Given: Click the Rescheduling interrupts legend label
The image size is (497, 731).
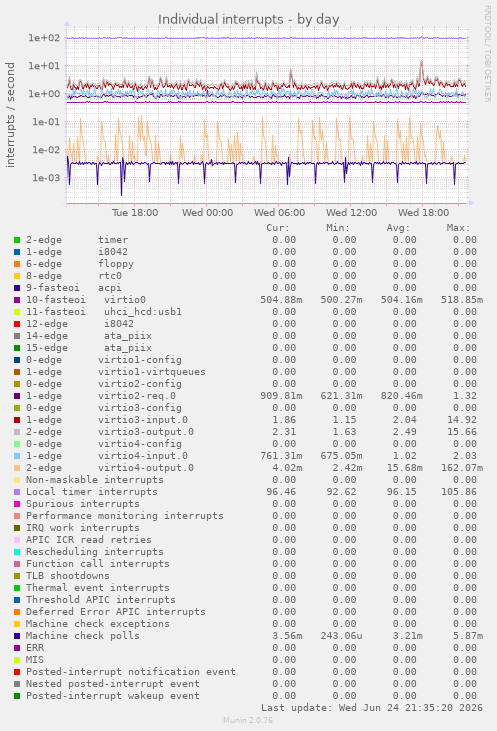Looking at the screenshot, I should pyautogui.click(x=95, y=552).
